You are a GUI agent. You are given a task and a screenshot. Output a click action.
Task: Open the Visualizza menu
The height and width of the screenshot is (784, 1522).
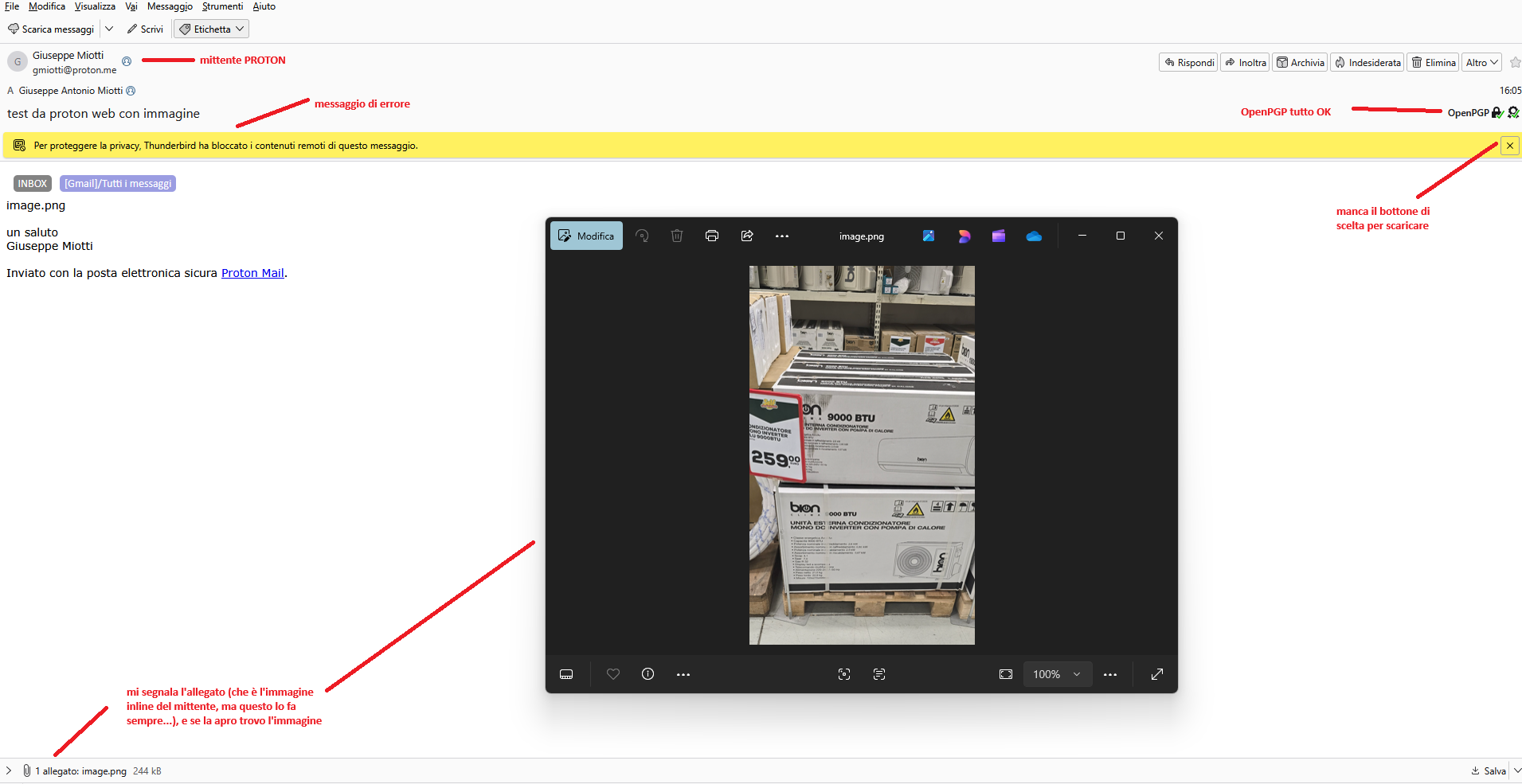(x=95, y=6)
